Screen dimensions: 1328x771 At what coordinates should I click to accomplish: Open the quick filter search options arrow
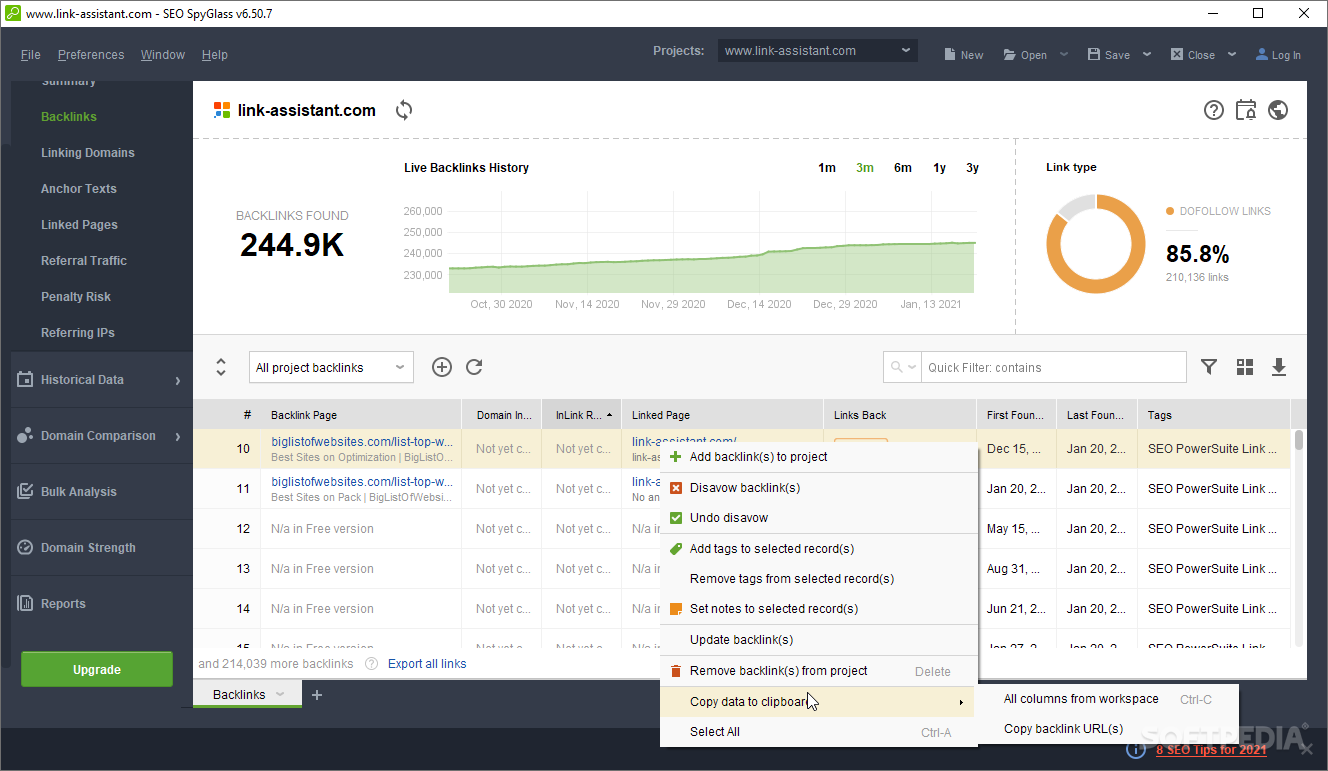(912, 367)
